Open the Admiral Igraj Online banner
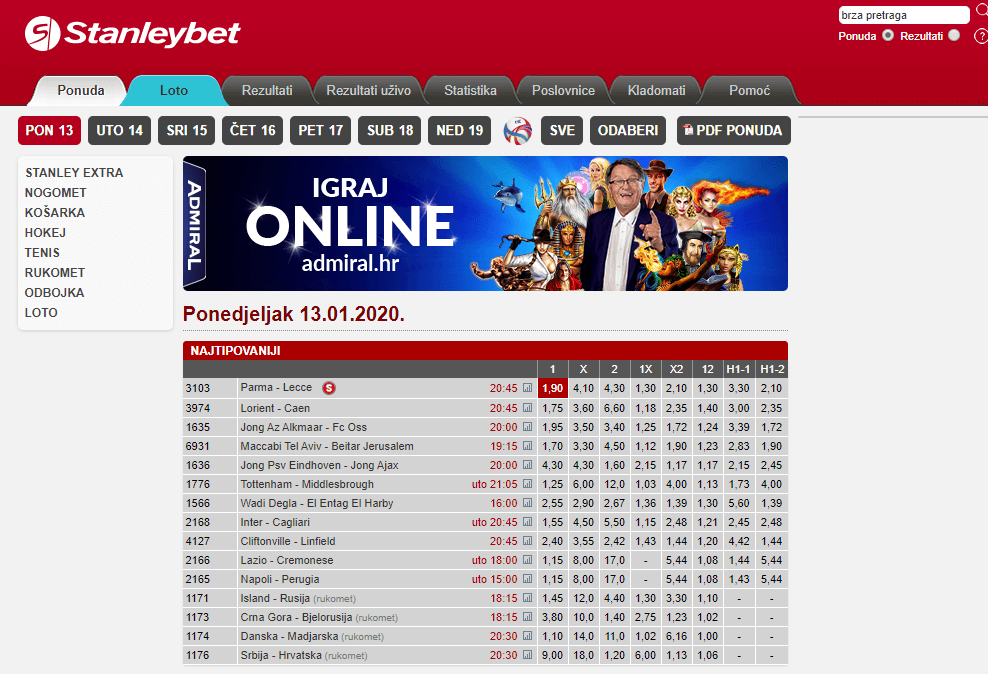Image resolution: width=988 pixels, height=674 pixels. pos(485,224)
